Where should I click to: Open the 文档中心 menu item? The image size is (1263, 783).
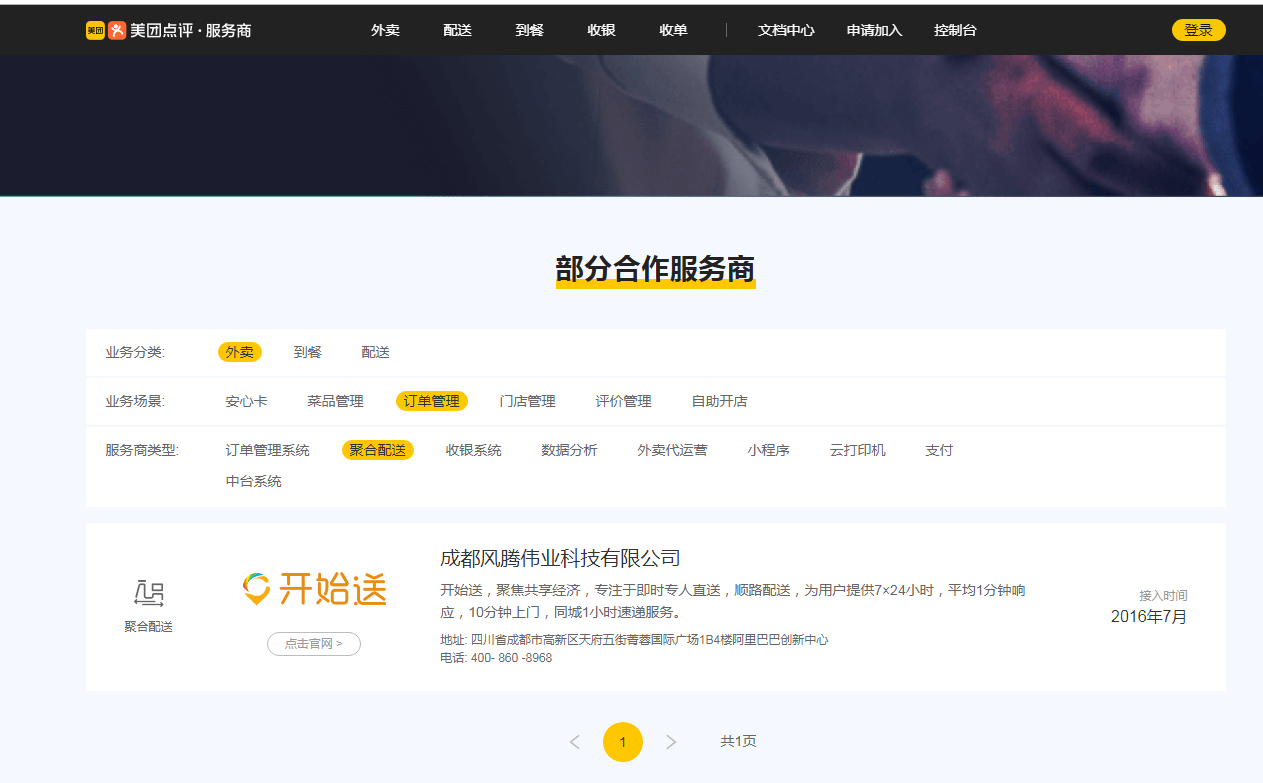point(787,30)
